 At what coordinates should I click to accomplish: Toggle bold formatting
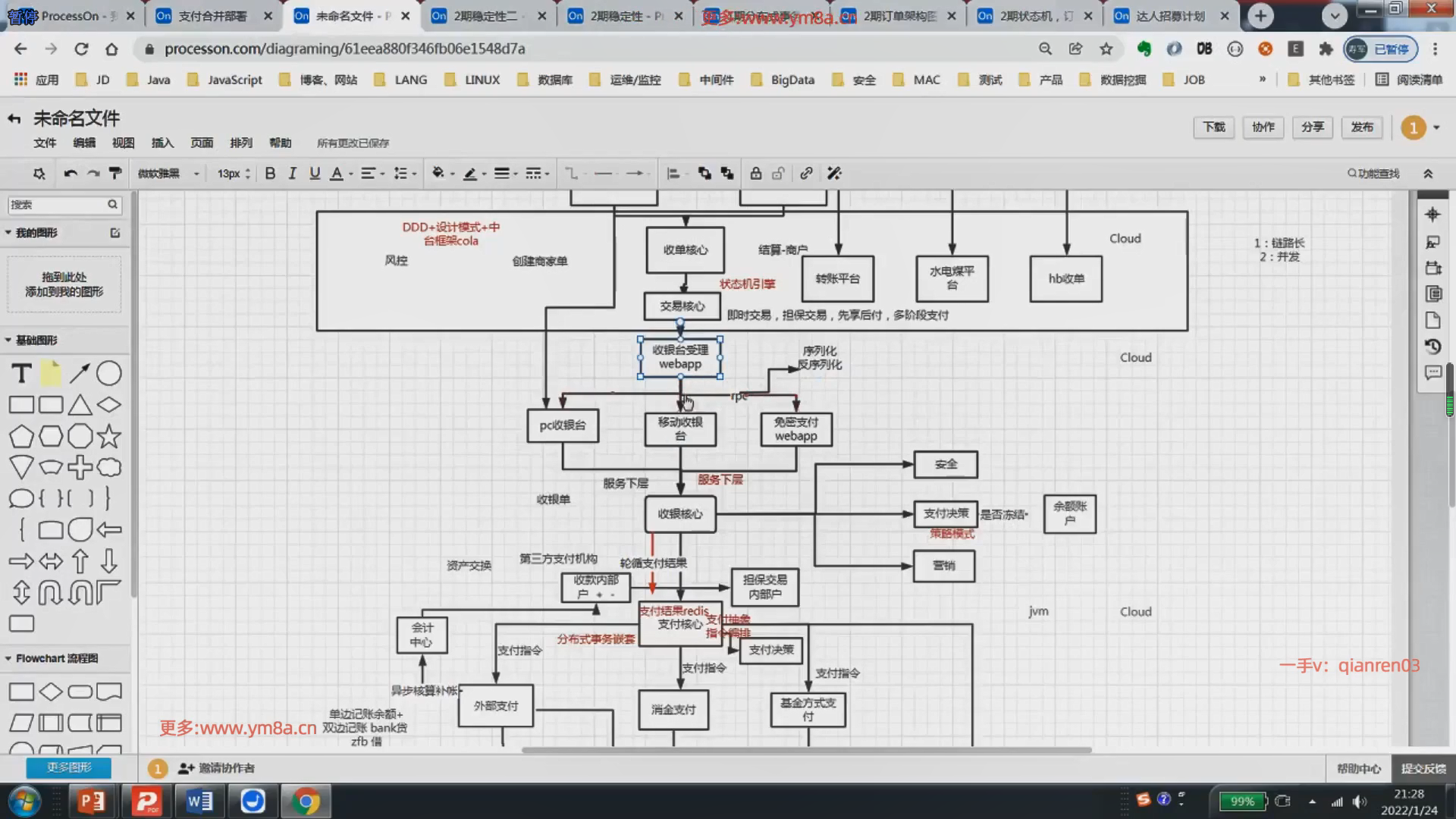270,174
